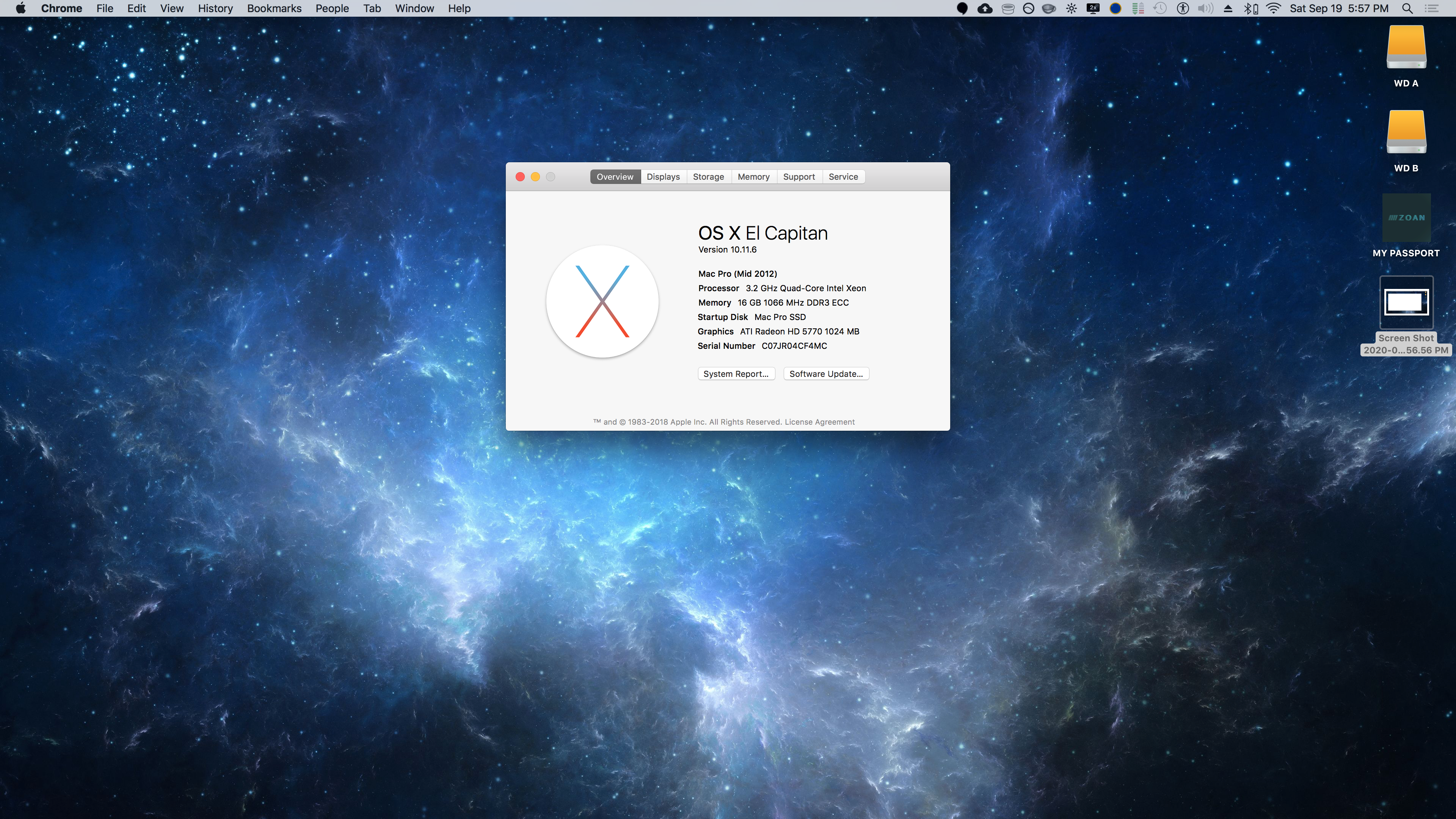Click the volume speaker menu bar icon
Viewport: 1456px width, 819px height.
1205,8
